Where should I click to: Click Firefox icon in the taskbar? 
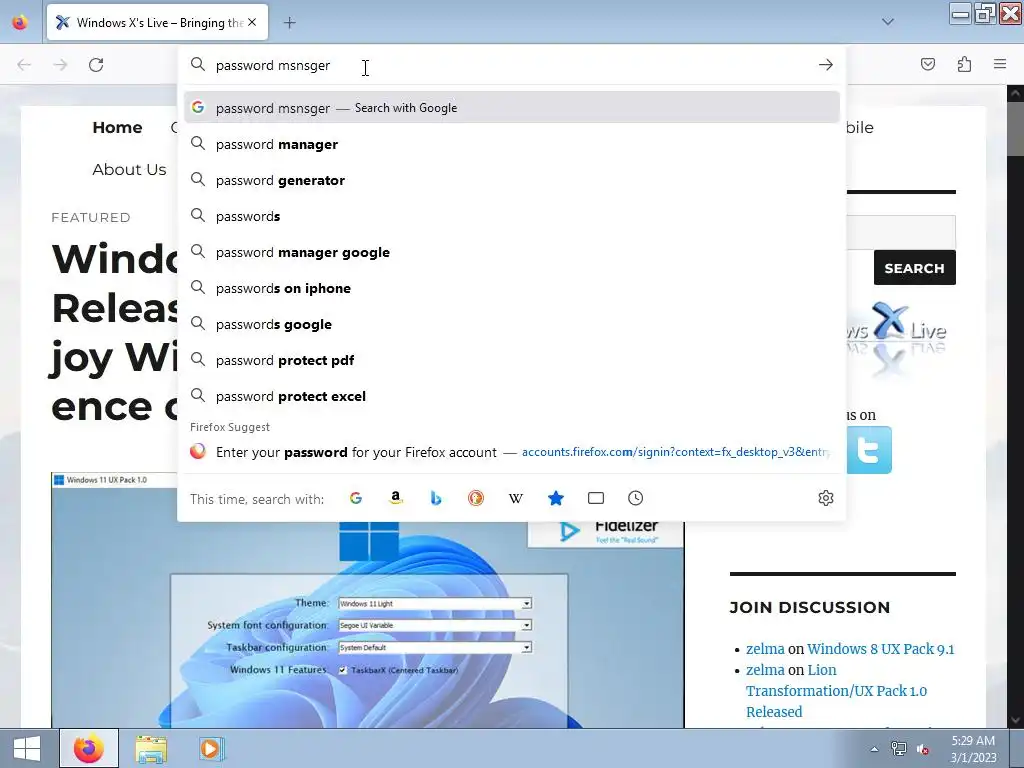click(89, 748)
